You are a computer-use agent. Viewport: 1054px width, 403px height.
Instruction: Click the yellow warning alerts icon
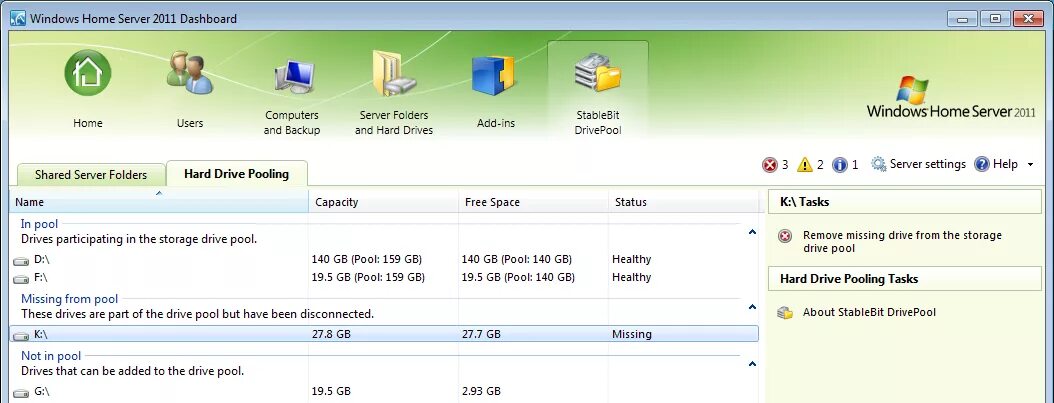tap(805, 165)
